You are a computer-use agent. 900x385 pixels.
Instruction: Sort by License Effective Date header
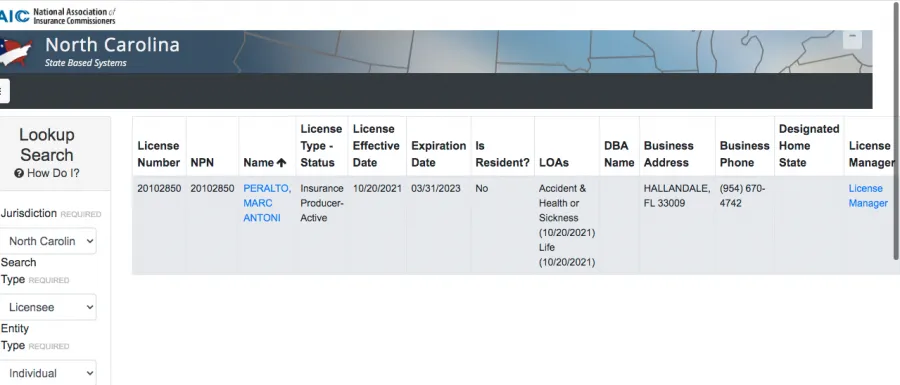tap(376, 146)
